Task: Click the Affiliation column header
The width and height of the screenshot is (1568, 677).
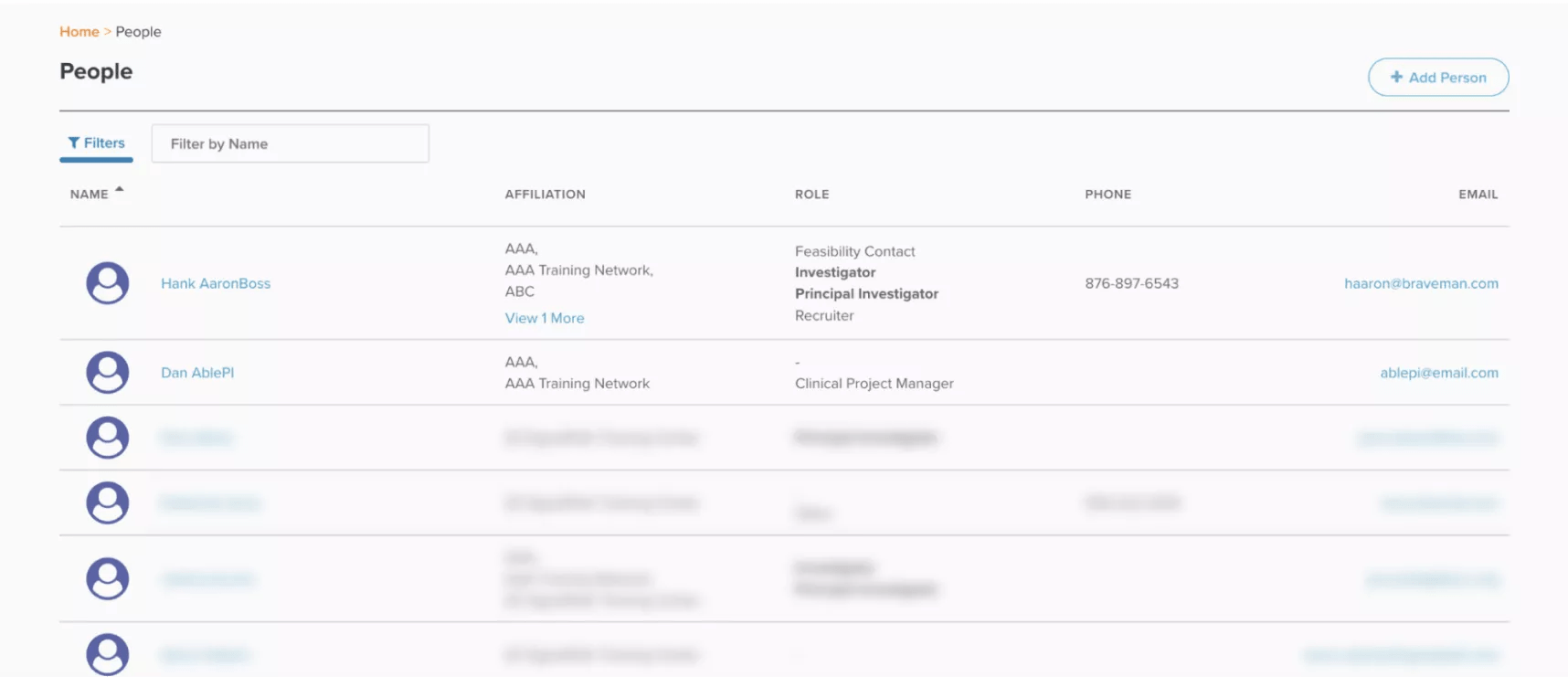Action: click(x=545, y=195)
